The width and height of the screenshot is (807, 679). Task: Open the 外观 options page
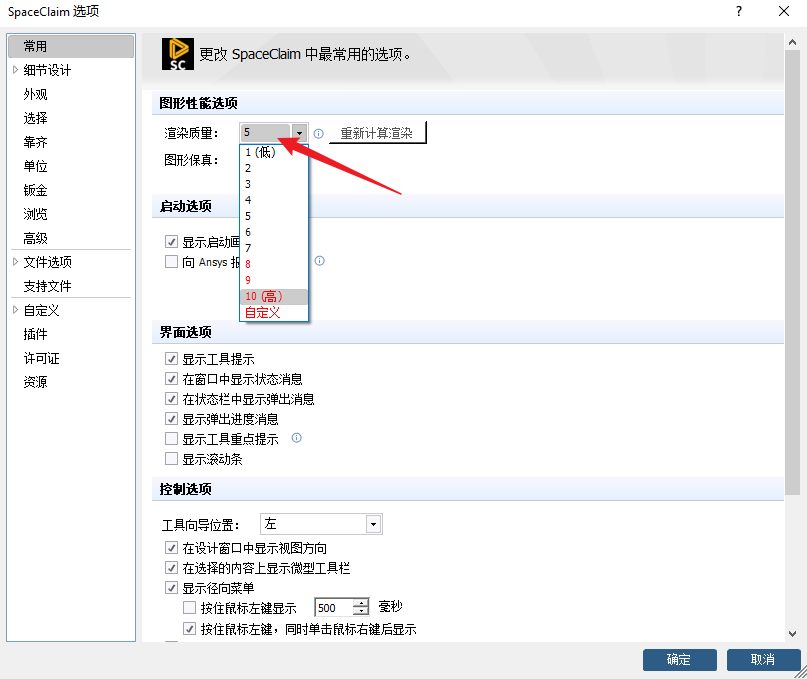(35, 94)
